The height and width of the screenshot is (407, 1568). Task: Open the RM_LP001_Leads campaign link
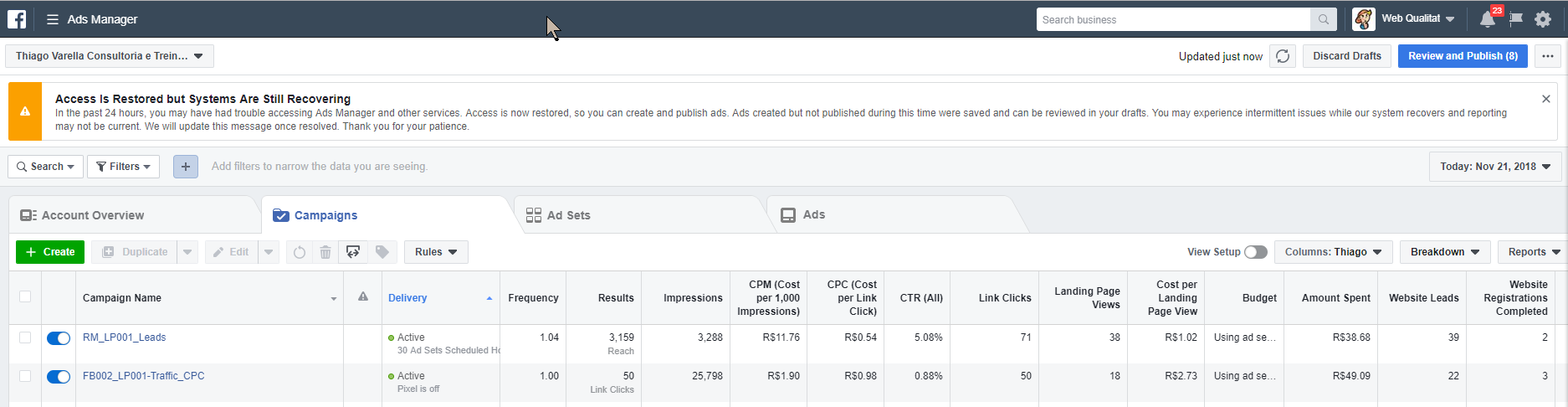[124, 337]
